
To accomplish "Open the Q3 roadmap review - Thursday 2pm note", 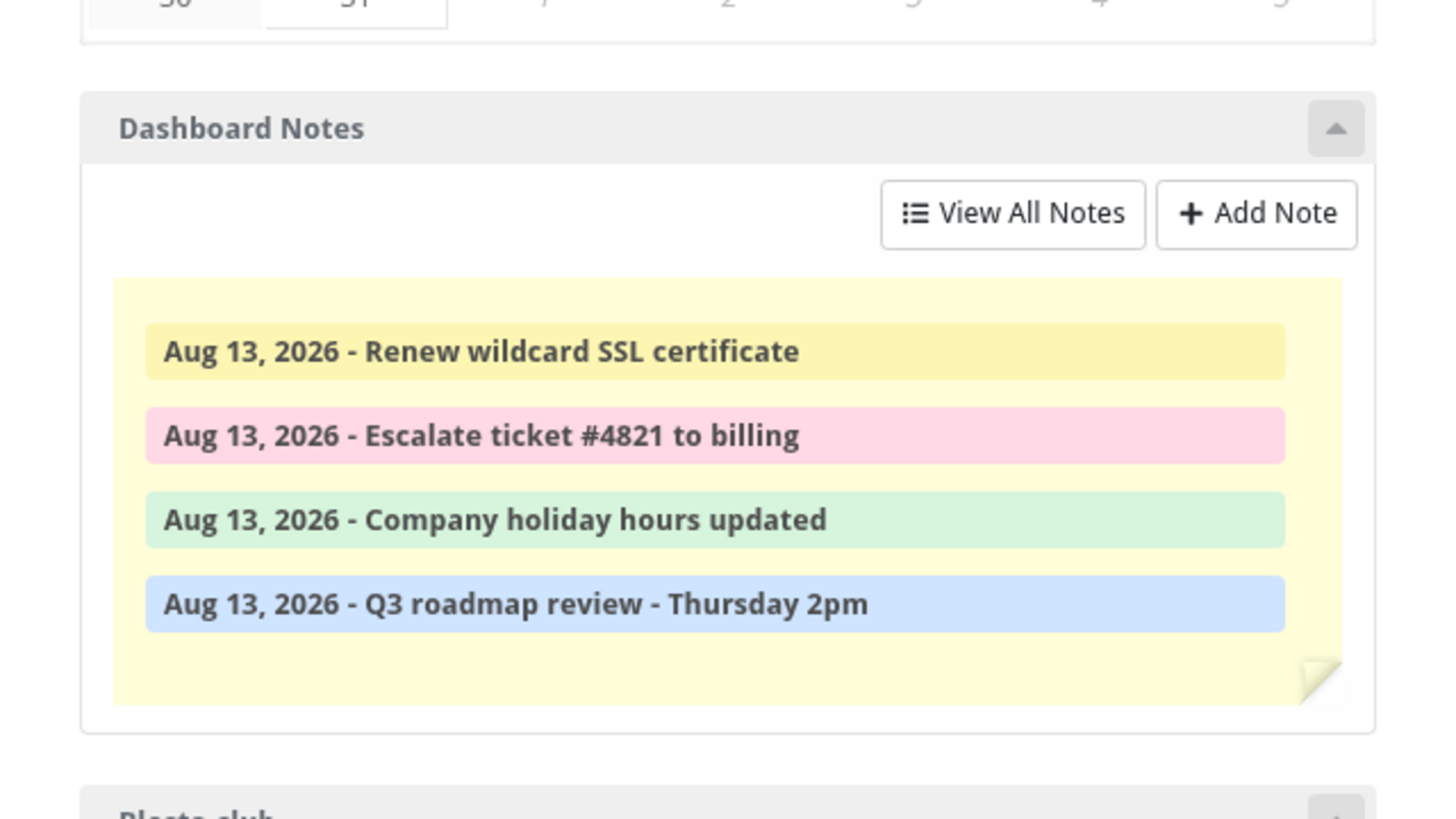I will pyautogui.click(x=715, y=604).
